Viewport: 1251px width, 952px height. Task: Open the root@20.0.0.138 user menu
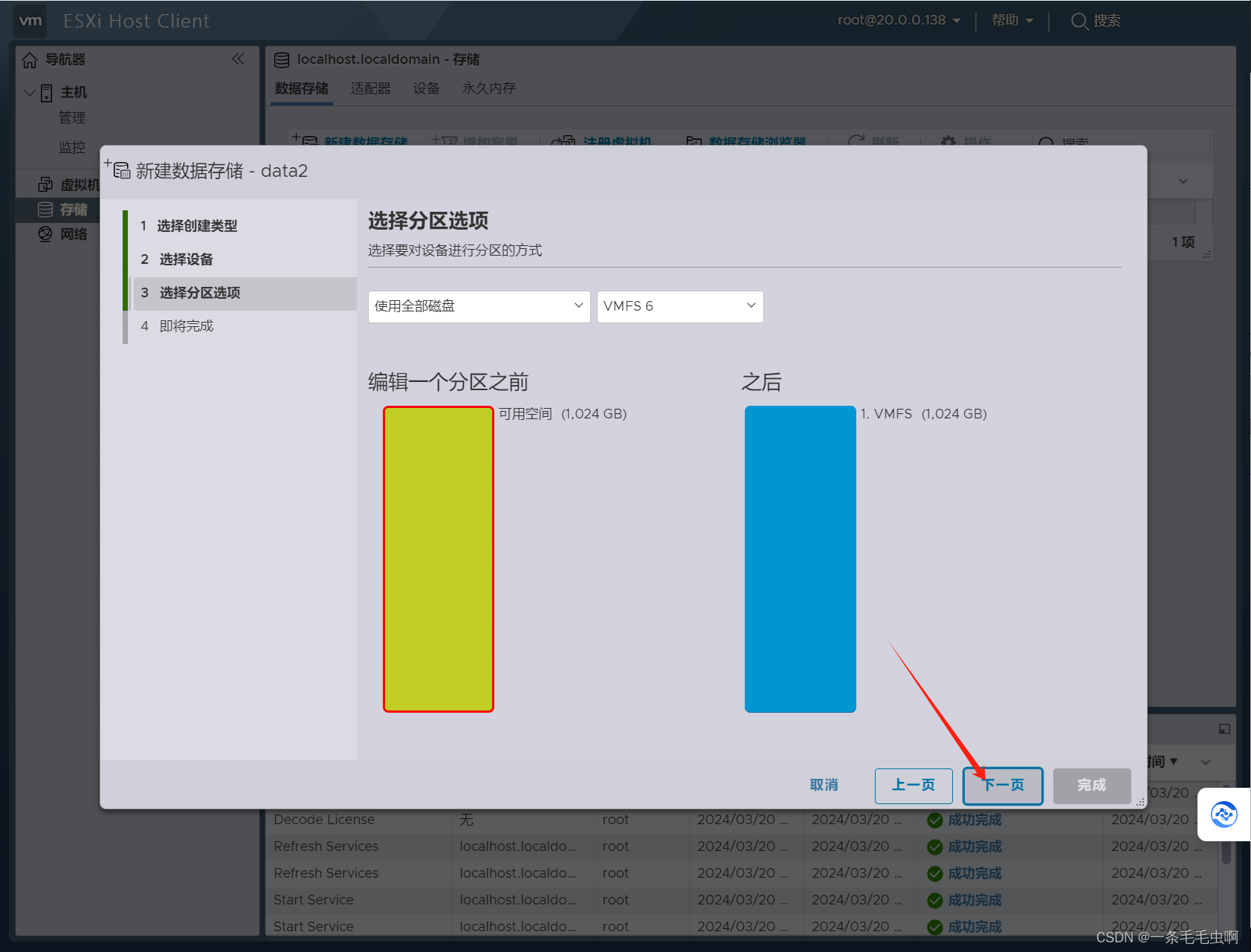[899, 20]
